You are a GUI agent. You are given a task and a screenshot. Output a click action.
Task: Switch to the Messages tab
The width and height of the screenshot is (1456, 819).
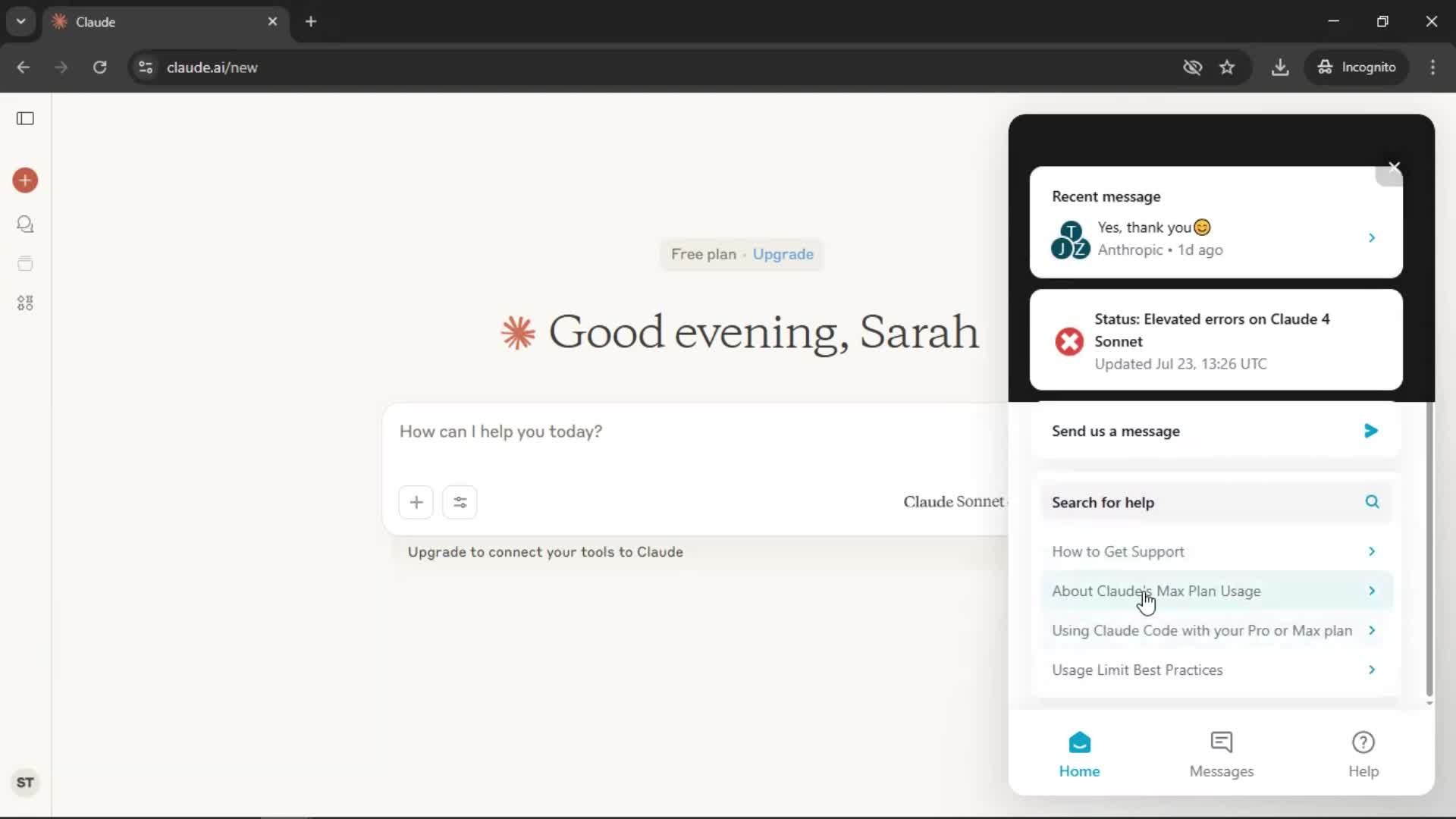1221,755
